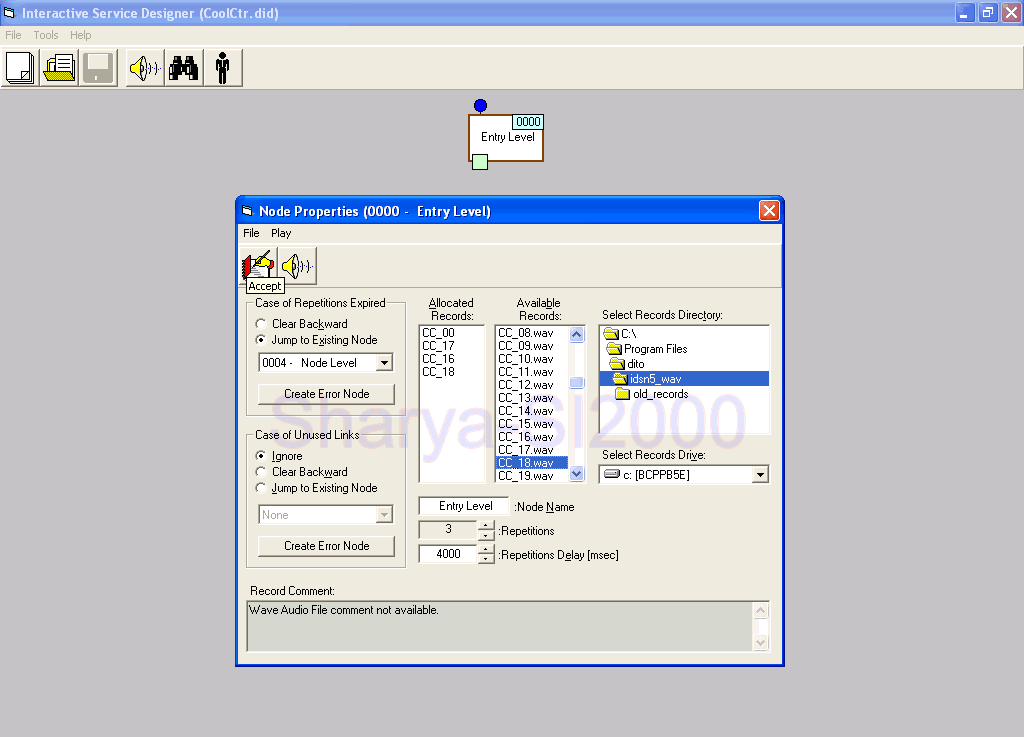This screenshot has height=737, width=1024.
Task: Click the Available Records scrollbar thumb
Action: pos(576,383)
